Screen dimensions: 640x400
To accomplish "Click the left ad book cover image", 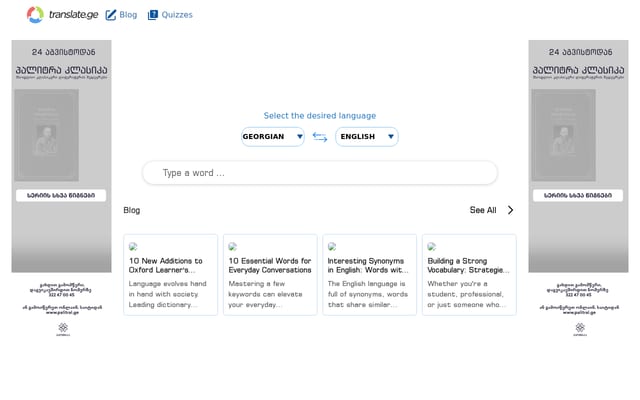I will pos(47,135).
